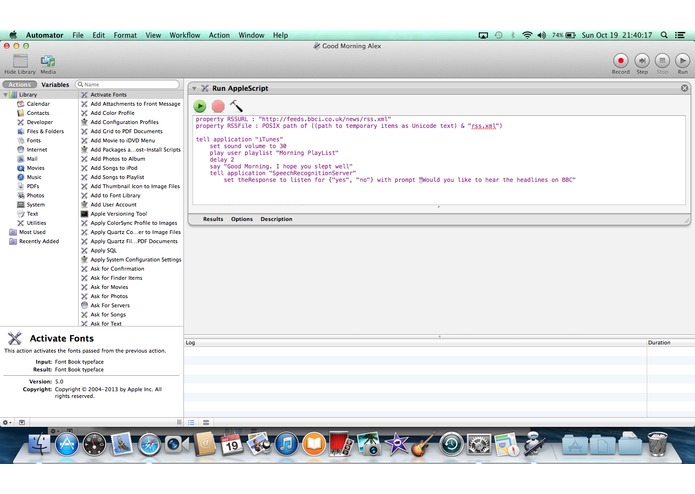Select Contacts in the Library

38,113
